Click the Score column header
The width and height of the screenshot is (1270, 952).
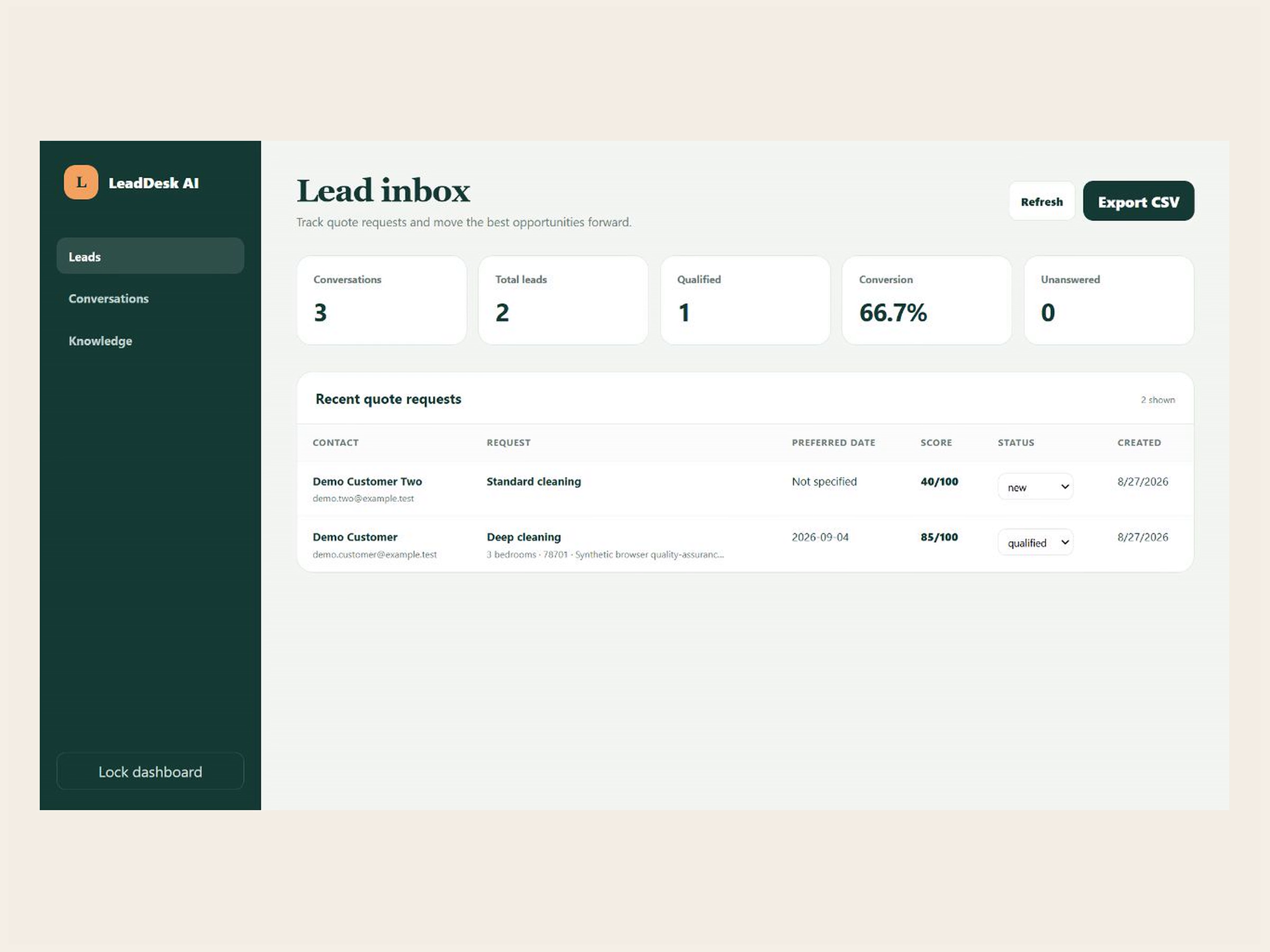tap(937, 443)
